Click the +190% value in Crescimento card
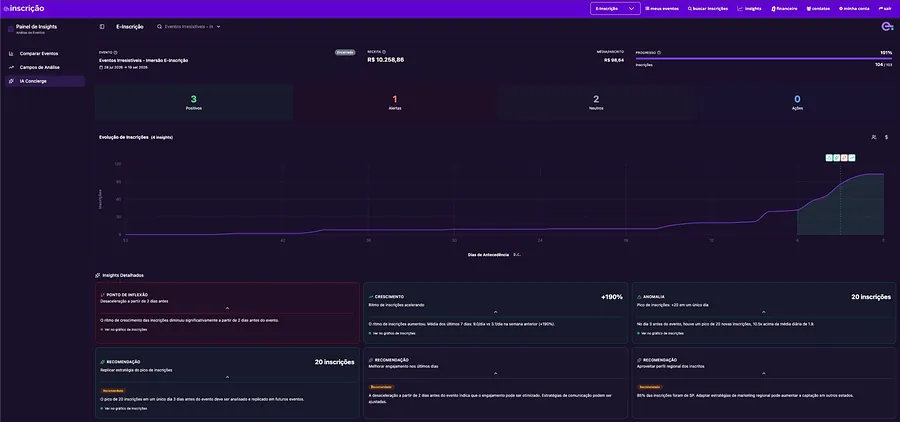 611,297
